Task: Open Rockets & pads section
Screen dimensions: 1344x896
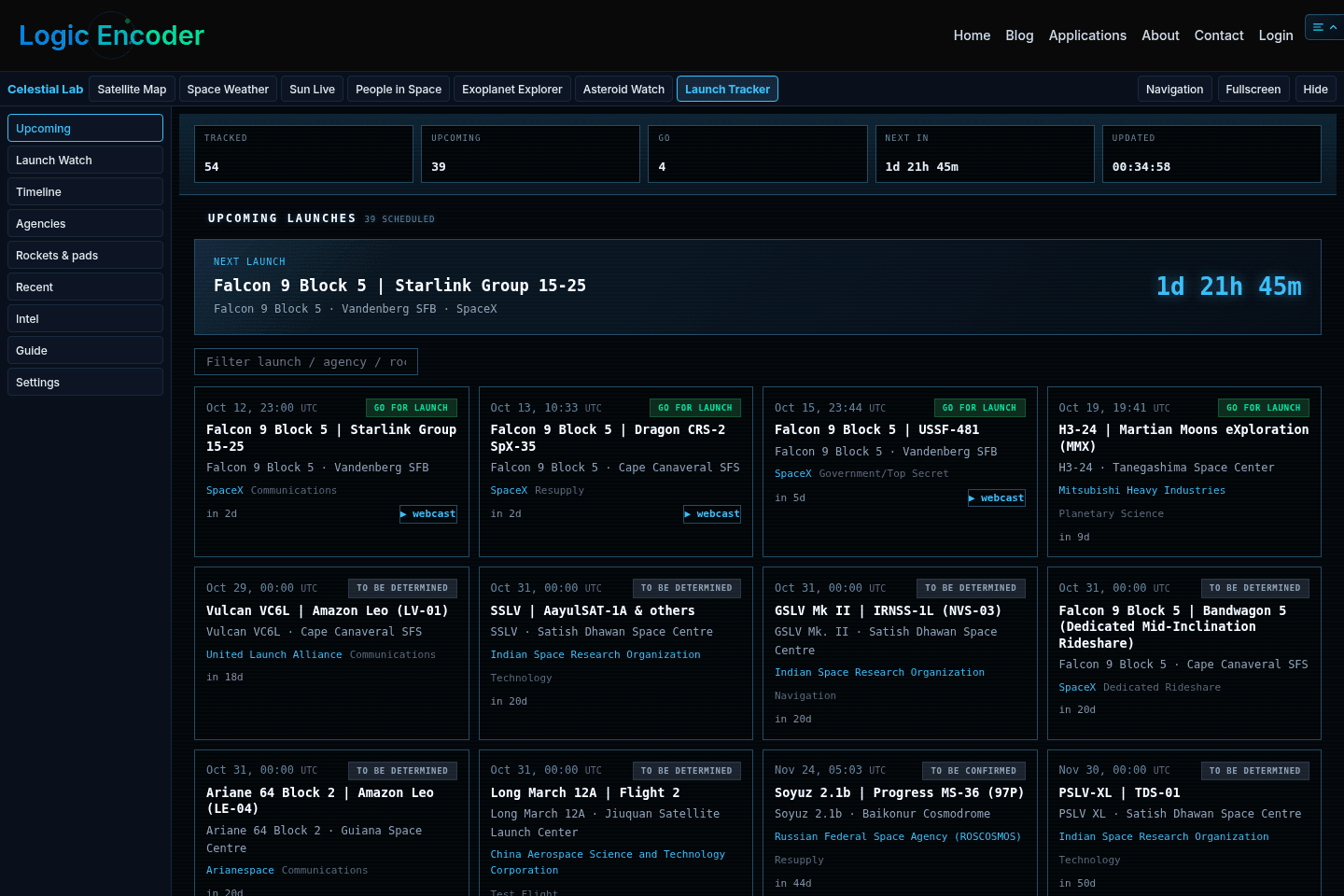Action: point(85,255)
